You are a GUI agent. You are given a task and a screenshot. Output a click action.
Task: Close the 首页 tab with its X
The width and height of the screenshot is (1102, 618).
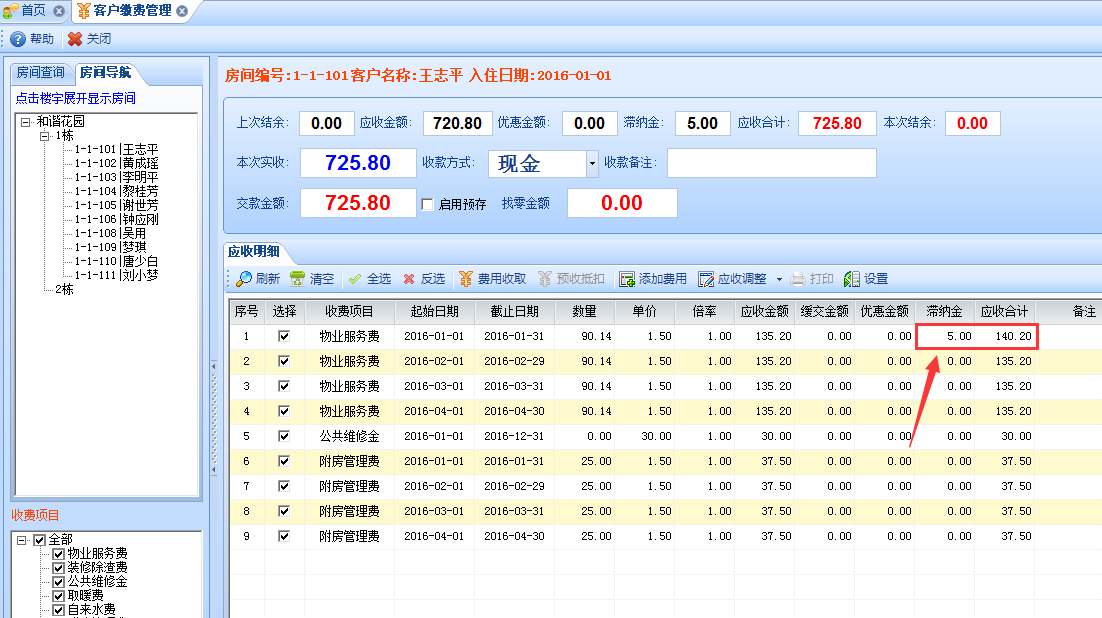pos(59,11)
